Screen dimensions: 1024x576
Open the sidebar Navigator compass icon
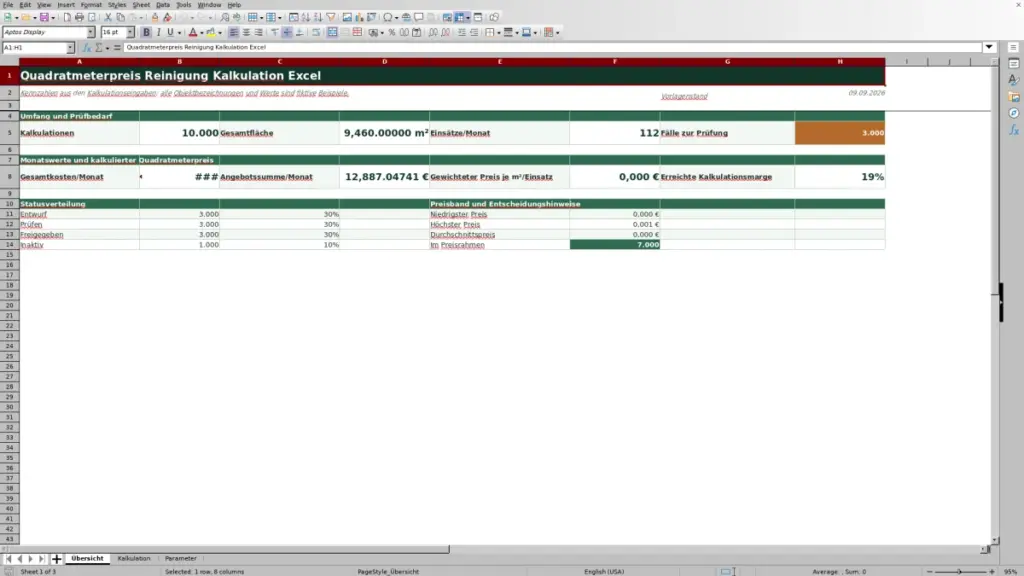point(1014,114)
